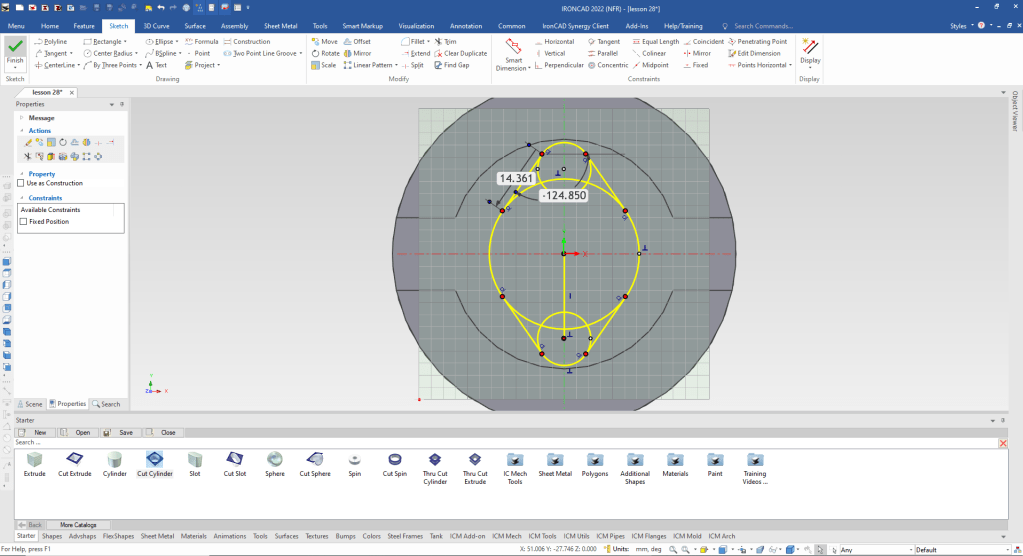
Task: Click the Perpendicular constraint tool
Action: (563, 65)
